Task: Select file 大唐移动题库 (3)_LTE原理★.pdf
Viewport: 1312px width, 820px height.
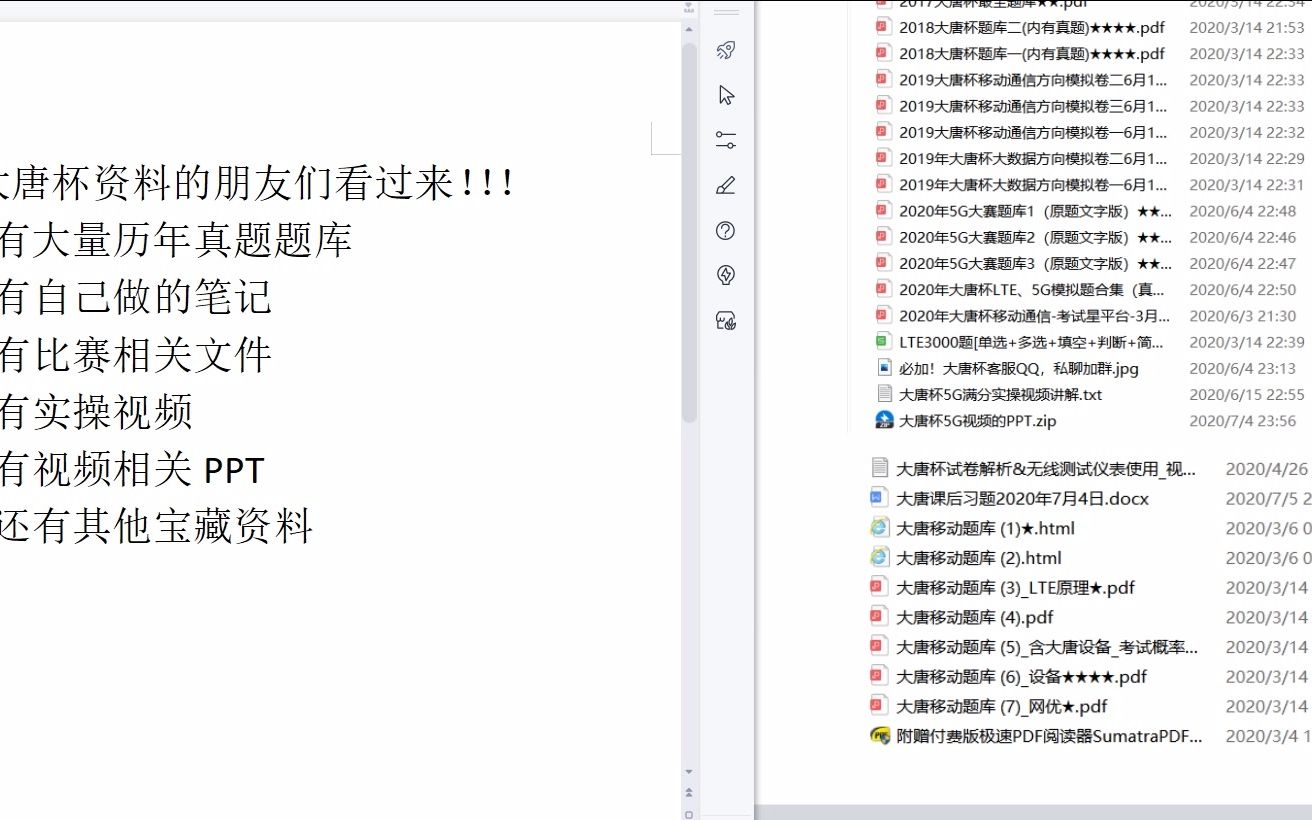Action: click(x=1016, y=587)
